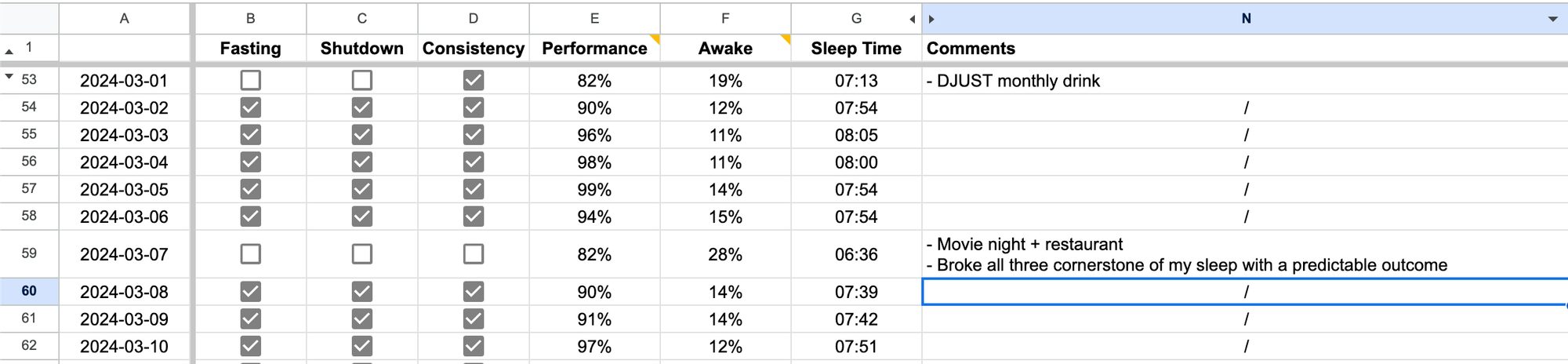The width and height of the screenshot is (1568, 364).
Task: Click the 2024-03-10 date cell
Action: tap(124, 346)
